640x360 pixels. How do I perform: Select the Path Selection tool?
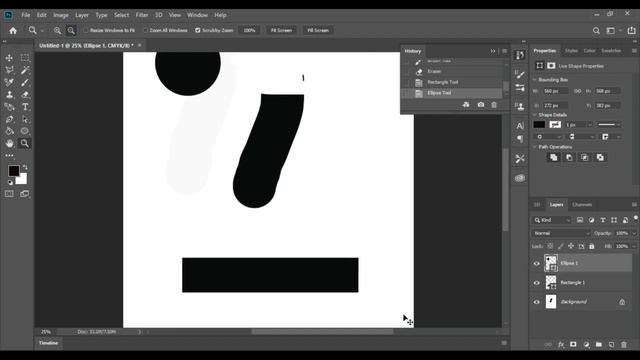(x=25, y=119)
